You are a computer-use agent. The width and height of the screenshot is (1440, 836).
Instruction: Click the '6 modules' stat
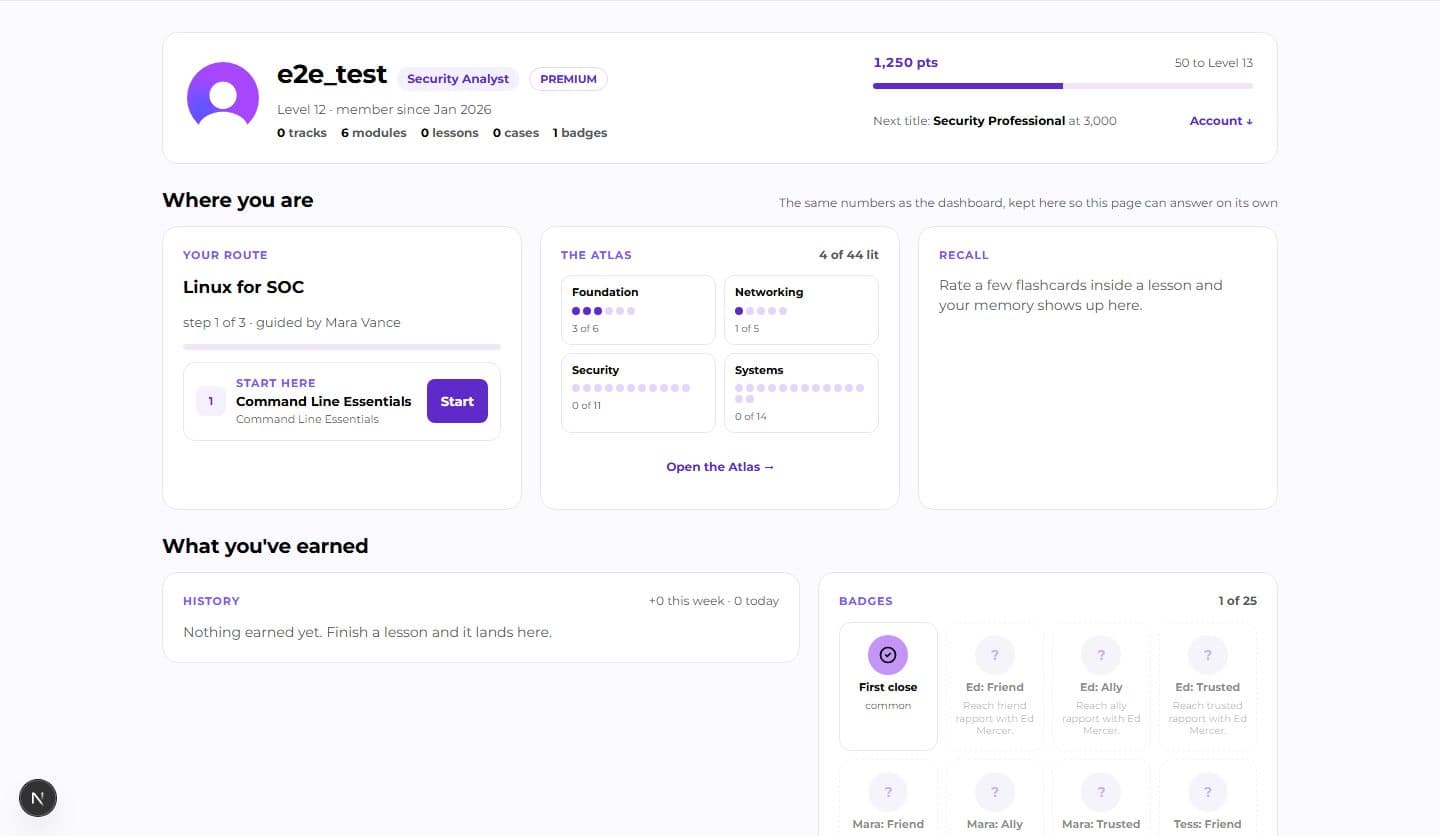[x=374, y=133]
